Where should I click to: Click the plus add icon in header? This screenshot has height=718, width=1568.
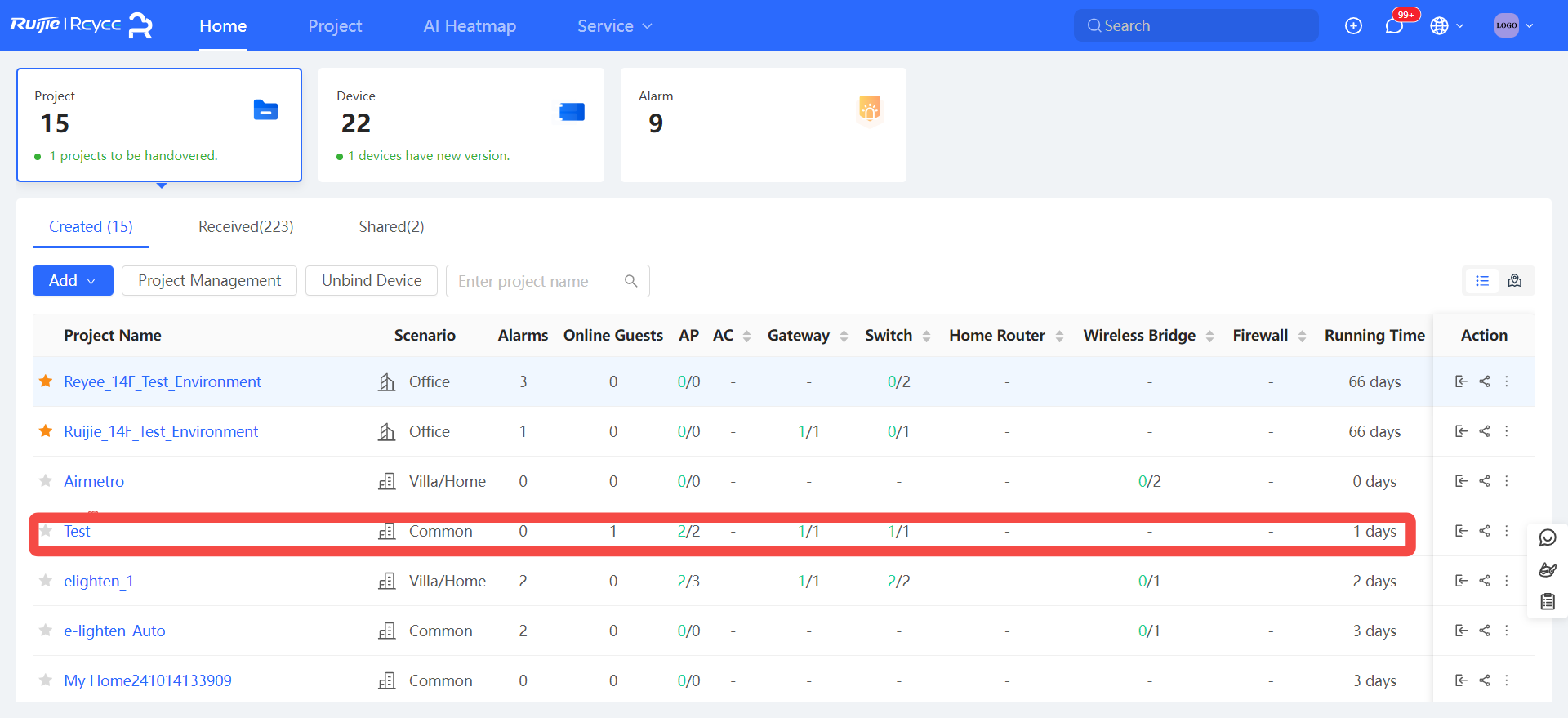[1353, 26]
